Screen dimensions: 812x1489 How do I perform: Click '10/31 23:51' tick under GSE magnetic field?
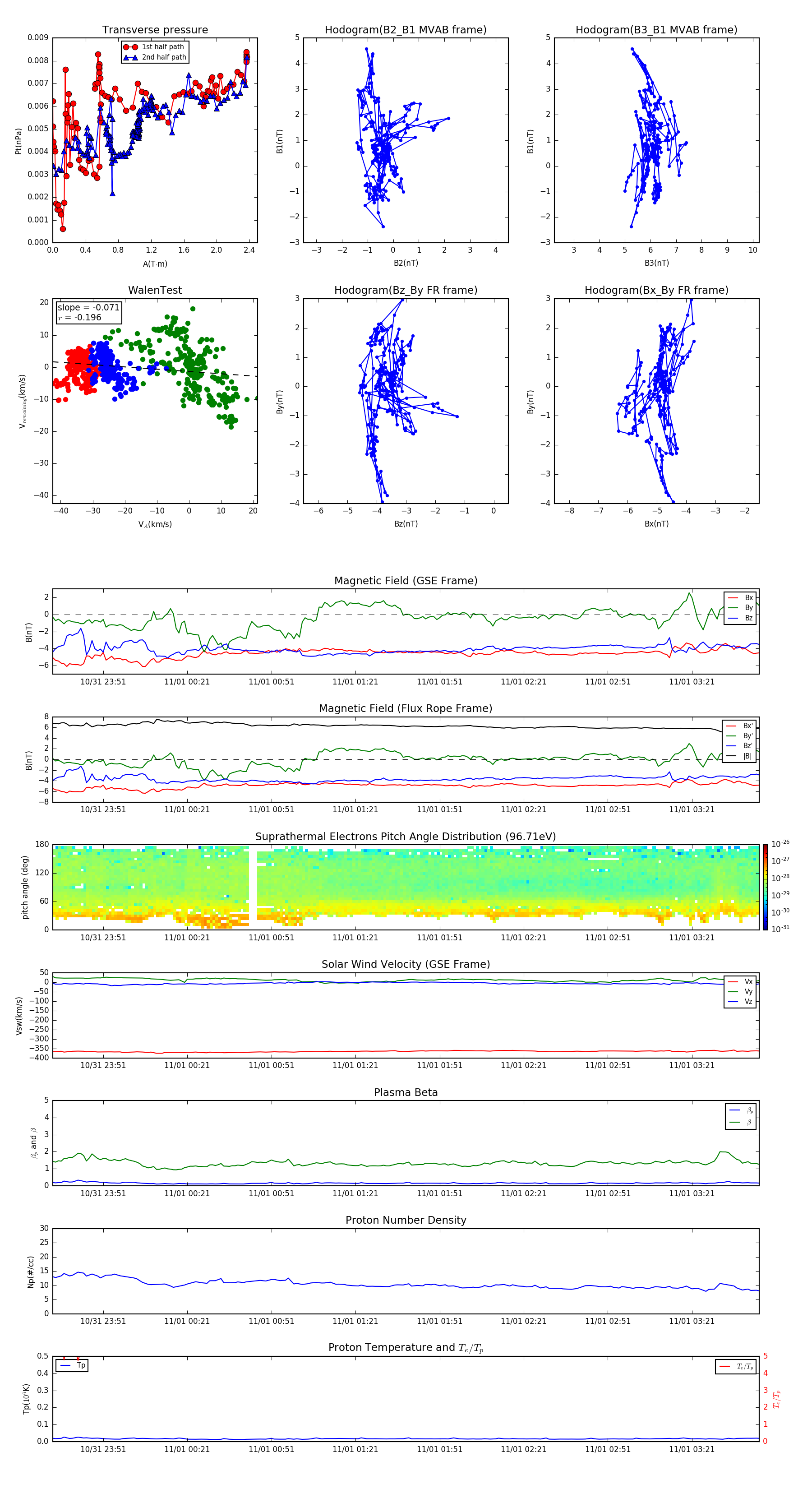103,682
